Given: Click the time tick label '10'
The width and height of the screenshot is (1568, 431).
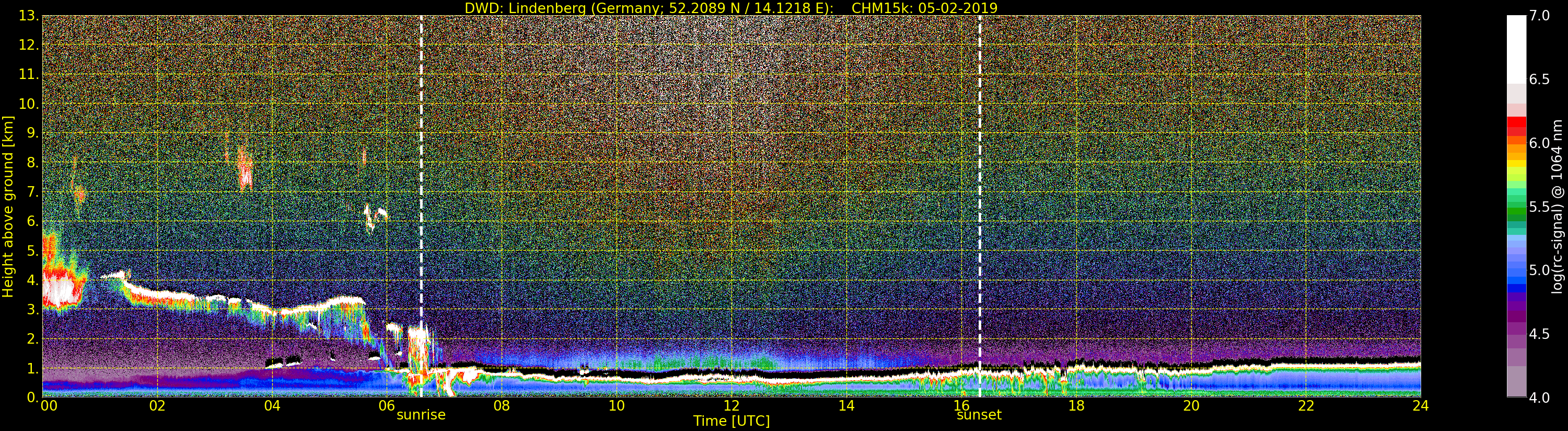Looking at the screenshot, I should [617, 406].
